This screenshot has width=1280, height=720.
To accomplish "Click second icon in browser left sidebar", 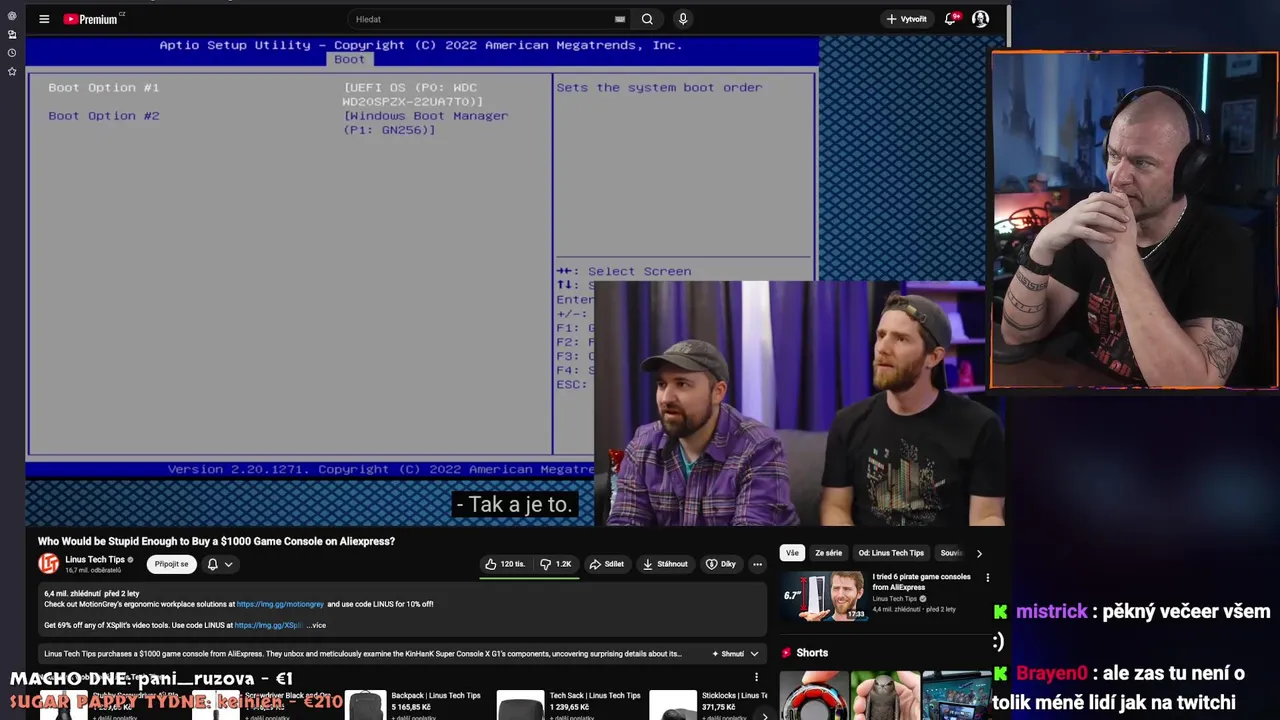I will [x=12, y=34].
